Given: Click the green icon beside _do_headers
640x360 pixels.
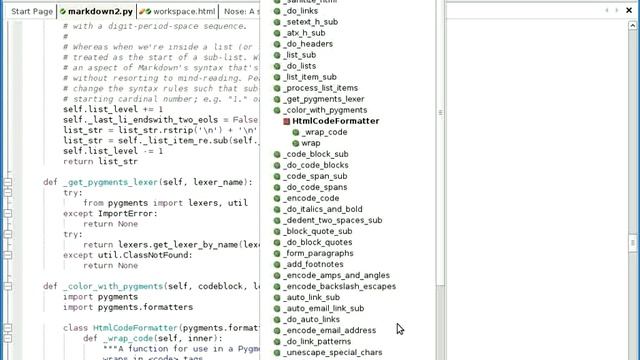Looking at the screenshot, I should pyautogui.click(x=277, y=44).
